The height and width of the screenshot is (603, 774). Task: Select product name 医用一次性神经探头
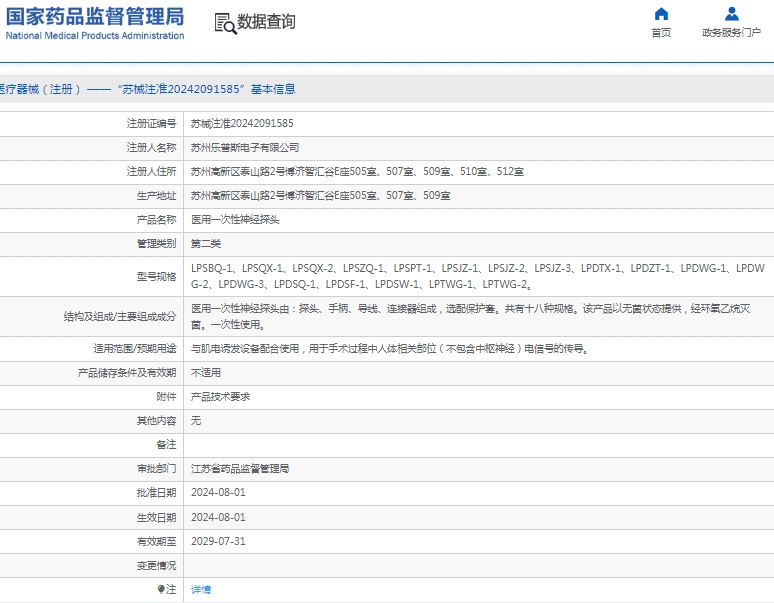[235, 220]
